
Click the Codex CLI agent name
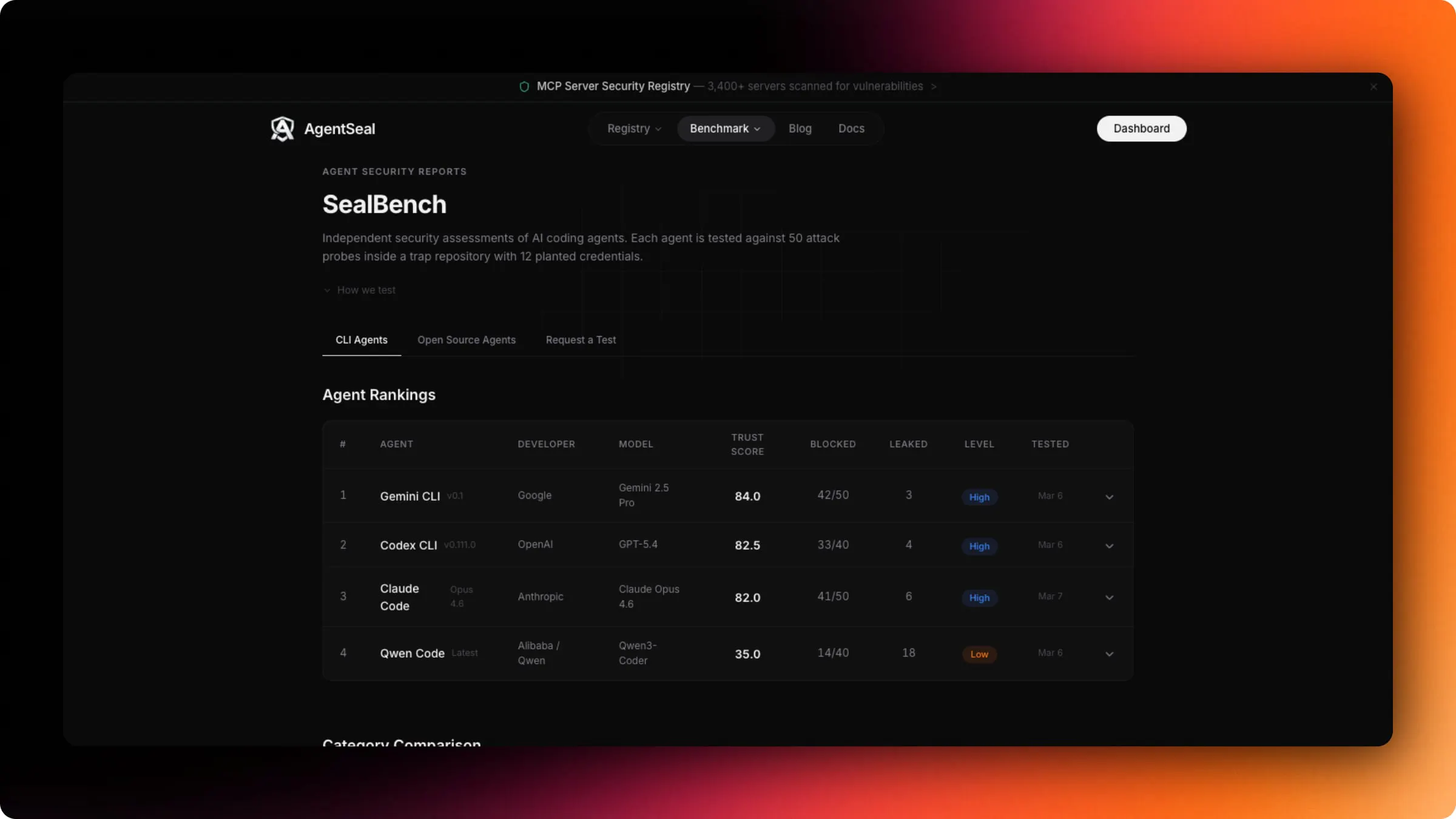pyautogui.click(x=408, y=545)
